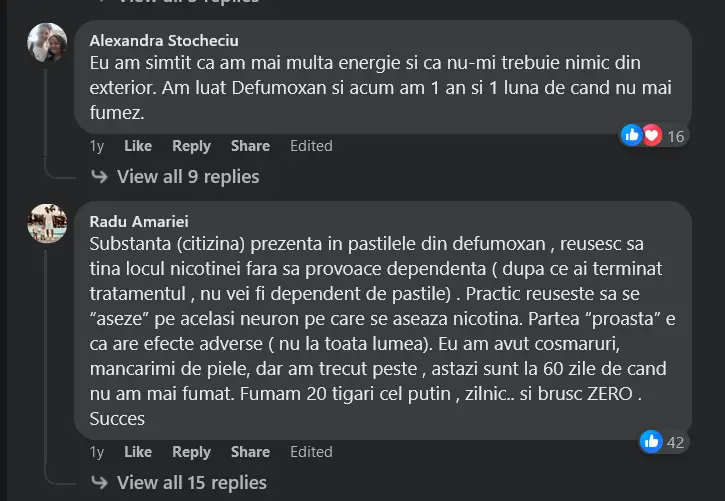The height and width of the screenshot is (501, 725).
Task: Click the reply arrow icon beside 9 replies
Action: click(100, 176)
